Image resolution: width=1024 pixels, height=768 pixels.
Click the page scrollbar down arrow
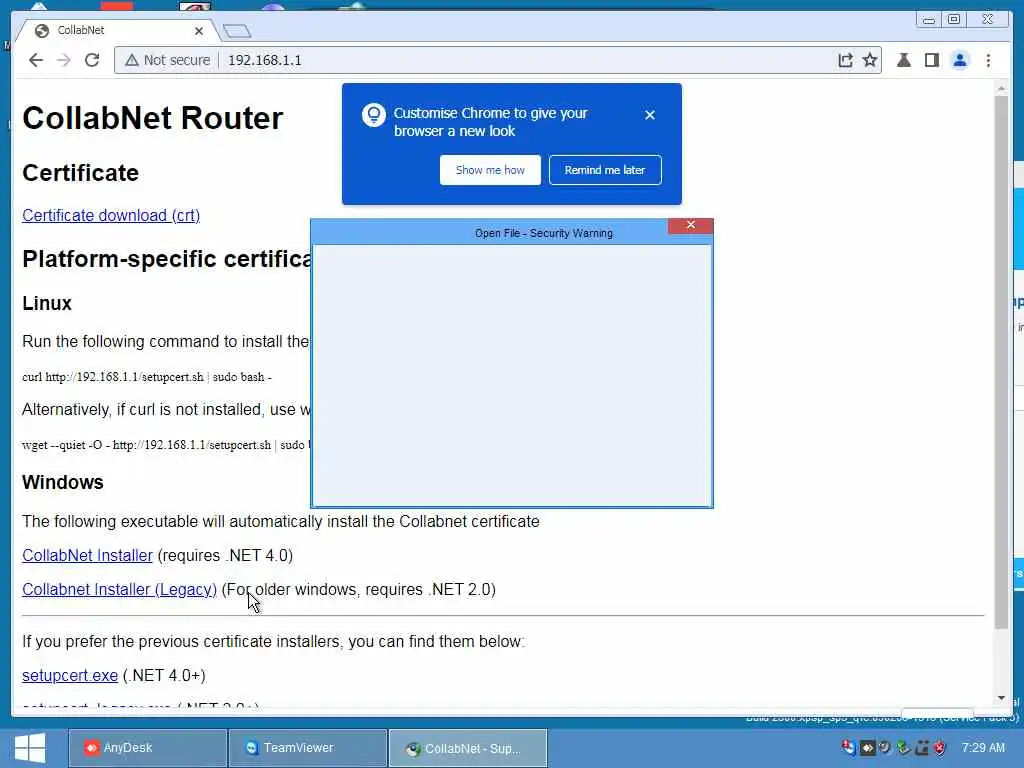[x=1001, y=698]
